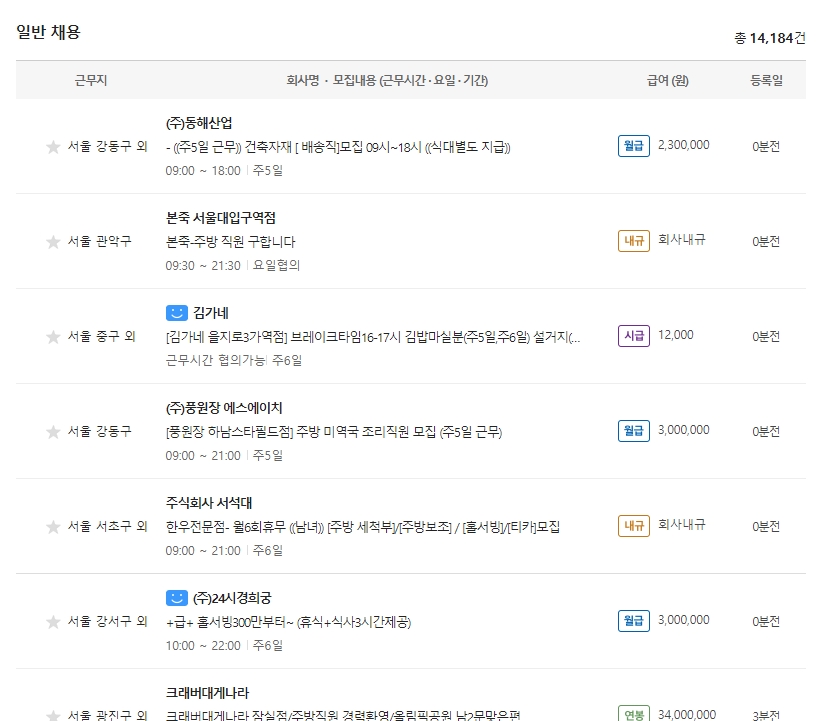The image size is (817, 721).
Task: Click 월급 badge in 풍원장 row
Action: click(634, 431)
